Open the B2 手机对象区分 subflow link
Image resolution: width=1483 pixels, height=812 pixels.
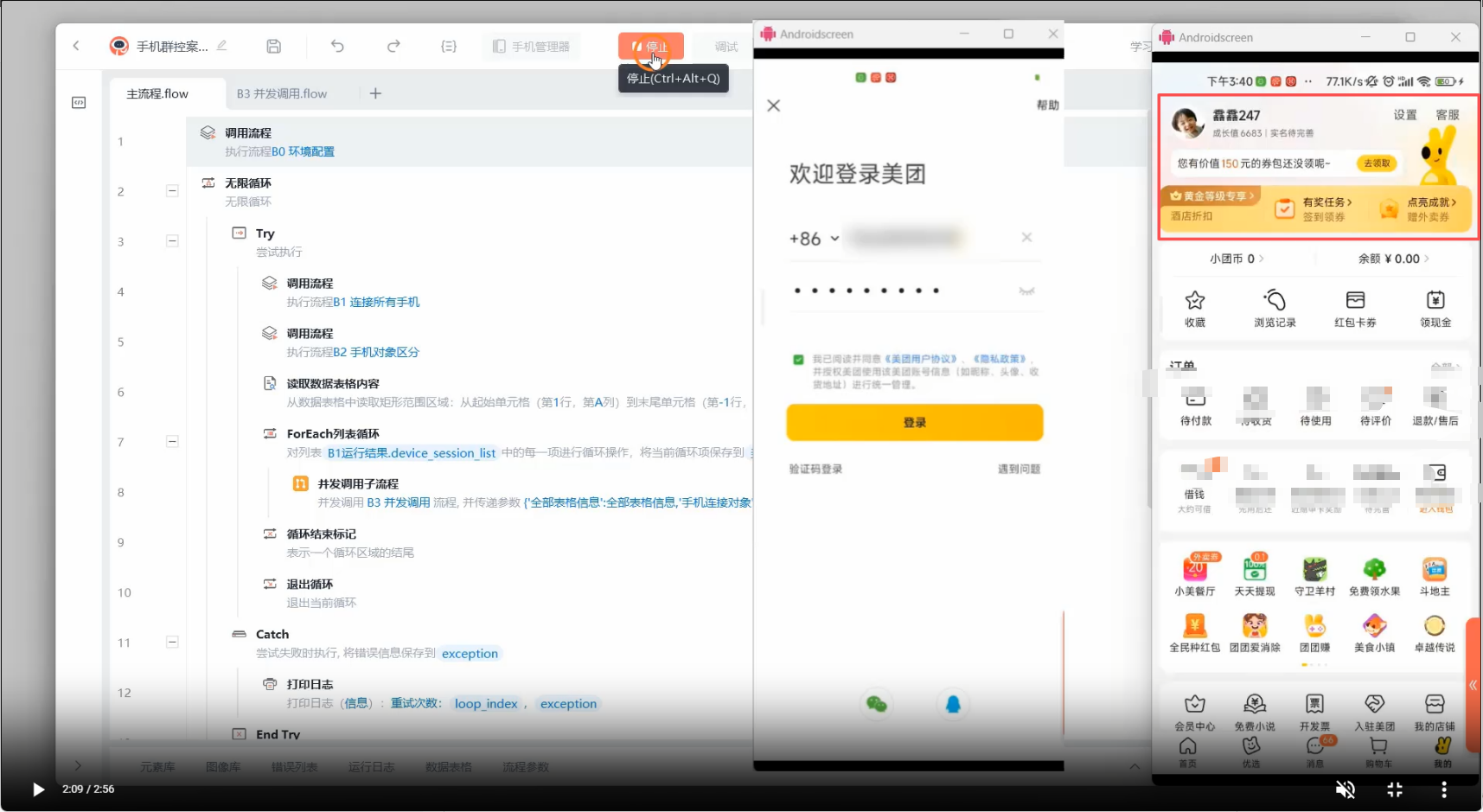coord(377,352)
